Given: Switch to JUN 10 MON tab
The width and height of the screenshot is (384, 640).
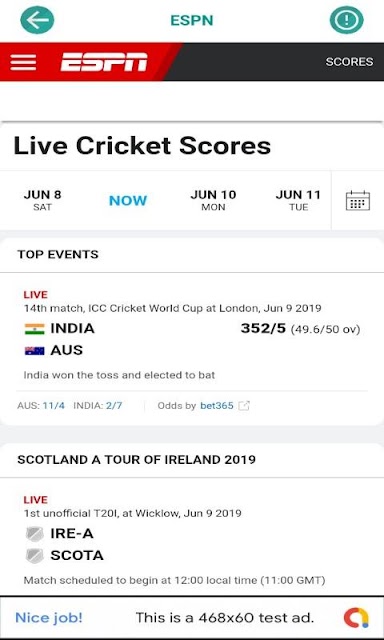Looking at the screenshot, I should (x=213, y=200).
